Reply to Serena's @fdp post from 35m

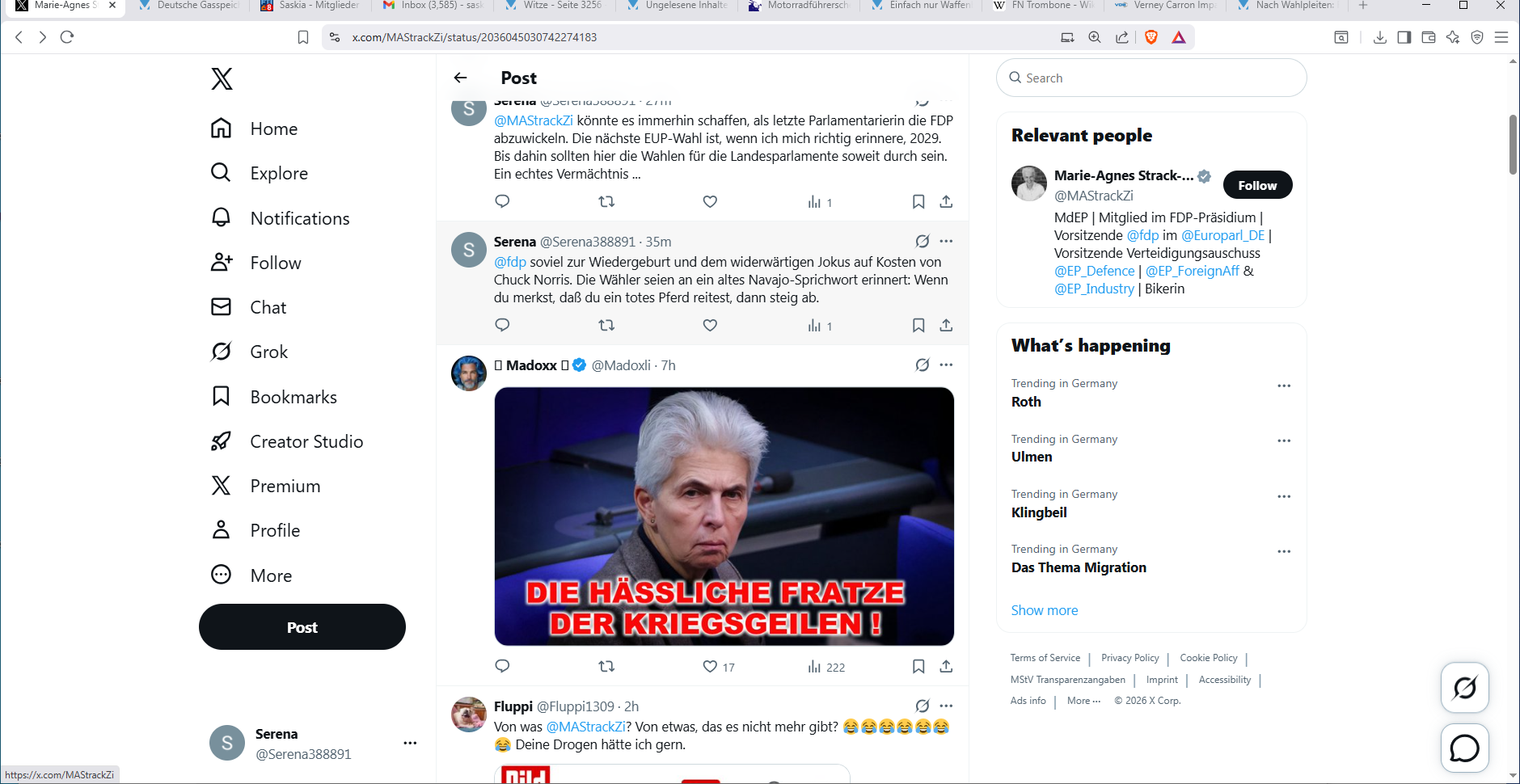(502, 325)
